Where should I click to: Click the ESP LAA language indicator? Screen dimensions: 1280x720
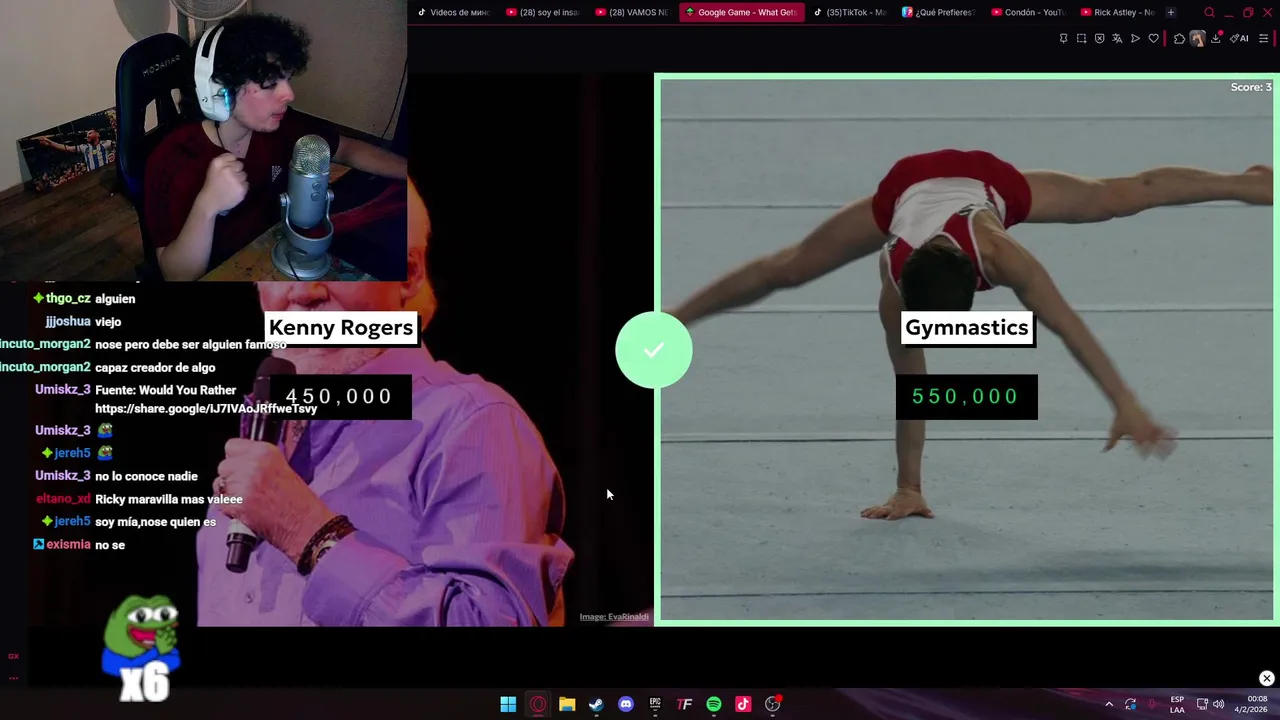pos(1177,704)
